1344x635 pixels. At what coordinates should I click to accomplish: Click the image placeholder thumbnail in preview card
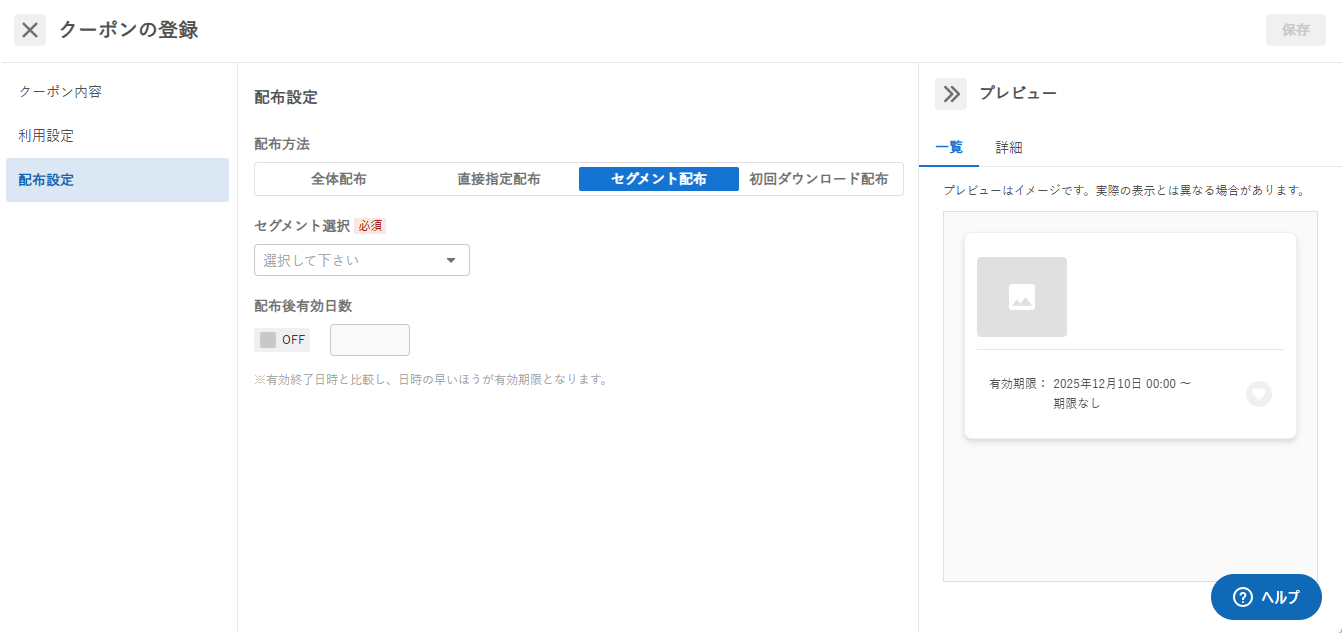(1022, 297)
